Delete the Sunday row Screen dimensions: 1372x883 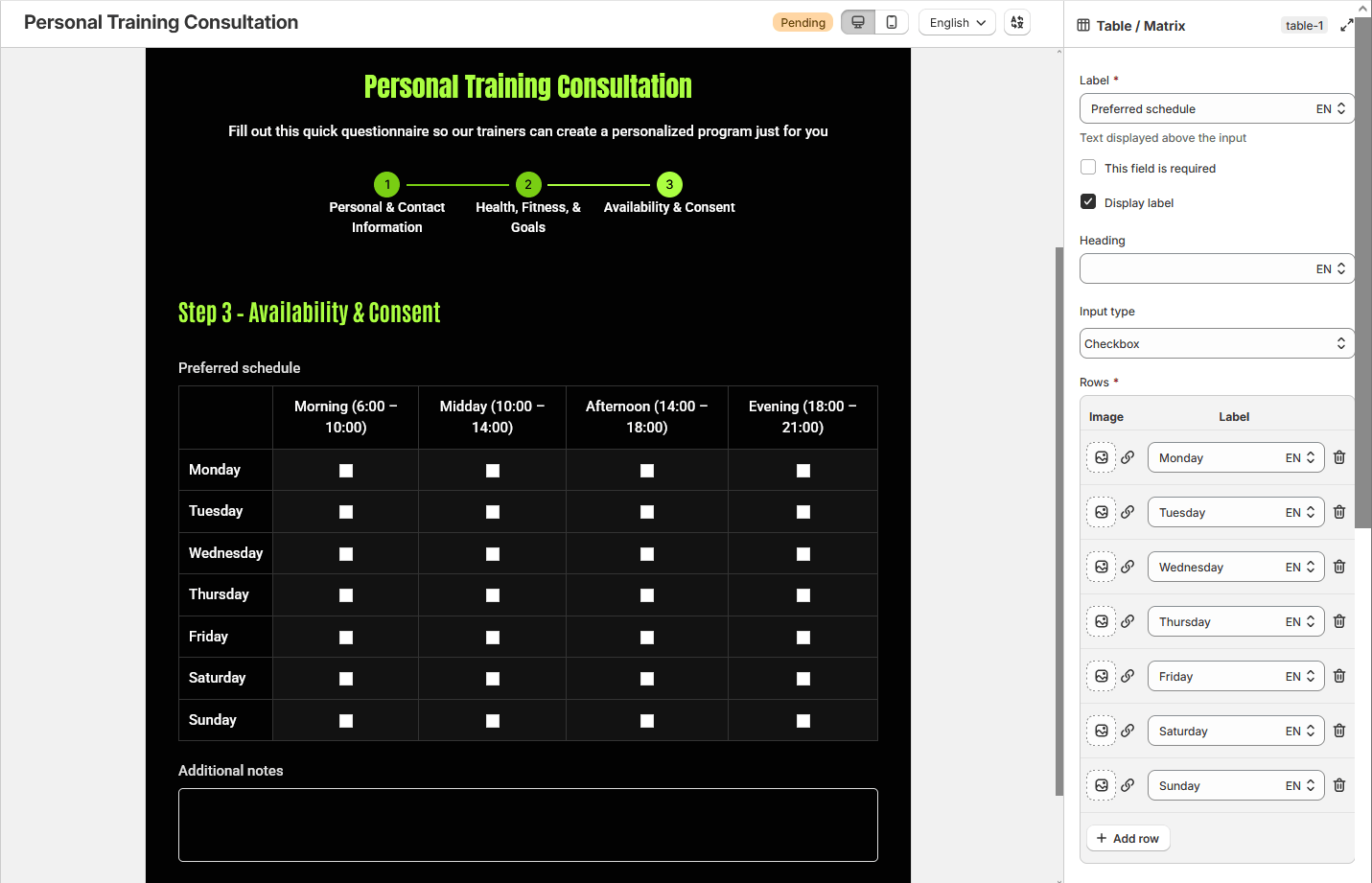tap(1339, 785)
